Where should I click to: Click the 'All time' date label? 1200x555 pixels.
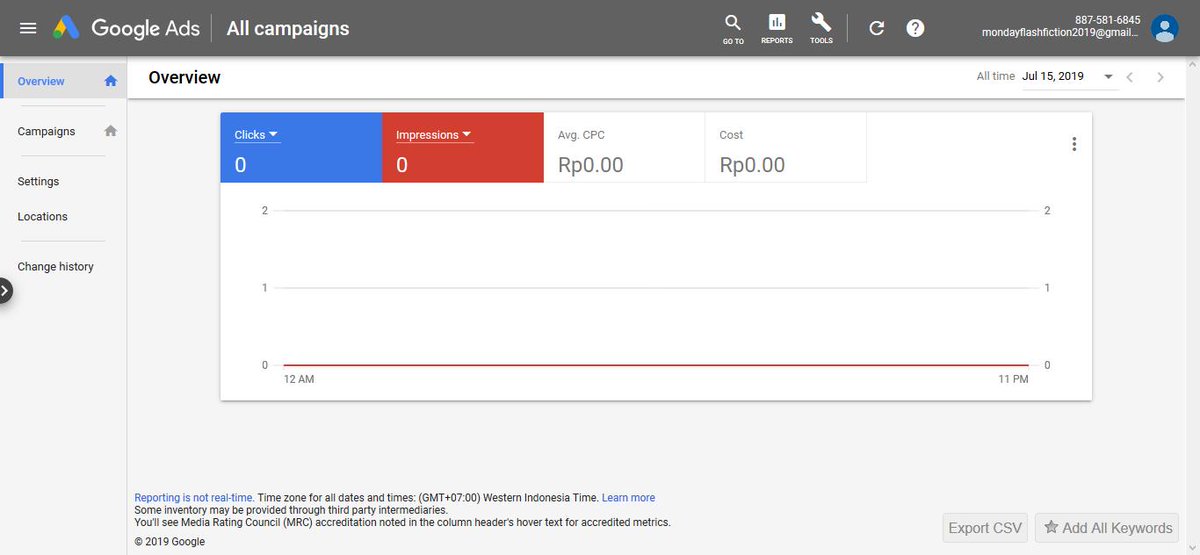coord(996,76)
